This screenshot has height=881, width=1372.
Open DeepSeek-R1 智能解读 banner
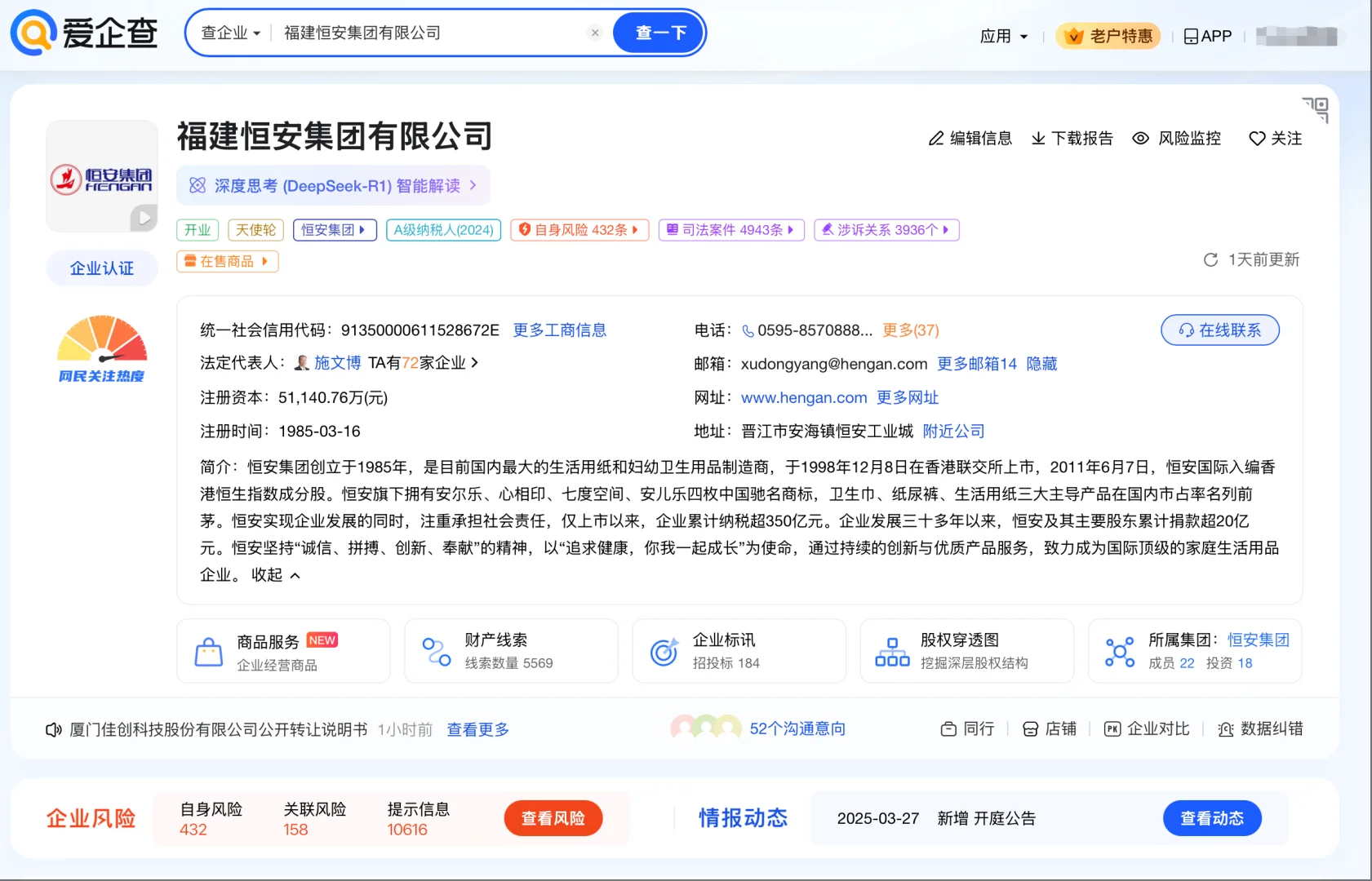[x=333, y=186]
